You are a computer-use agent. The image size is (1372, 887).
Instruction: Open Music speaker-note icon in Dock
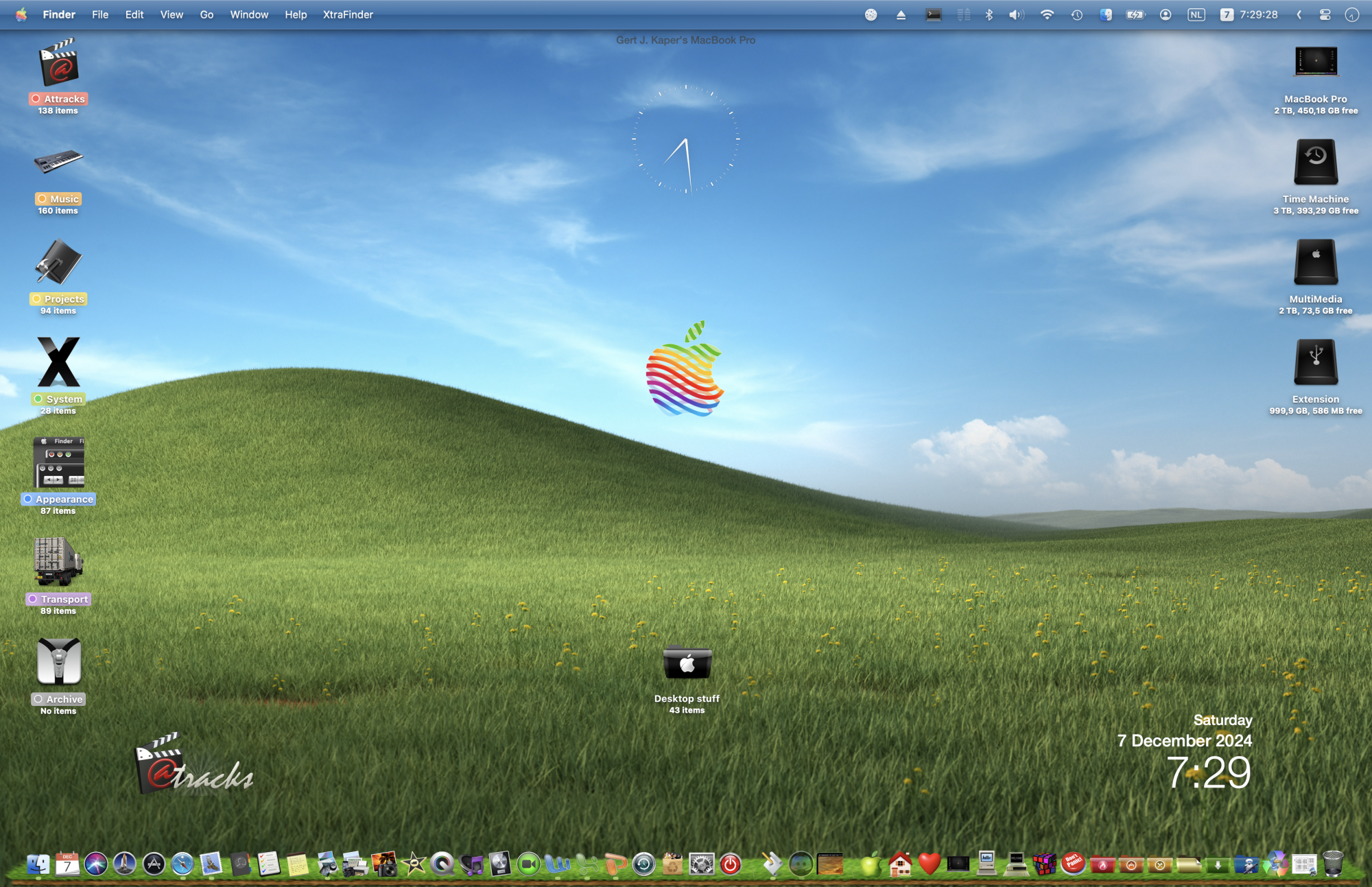(x=471, y=864)
